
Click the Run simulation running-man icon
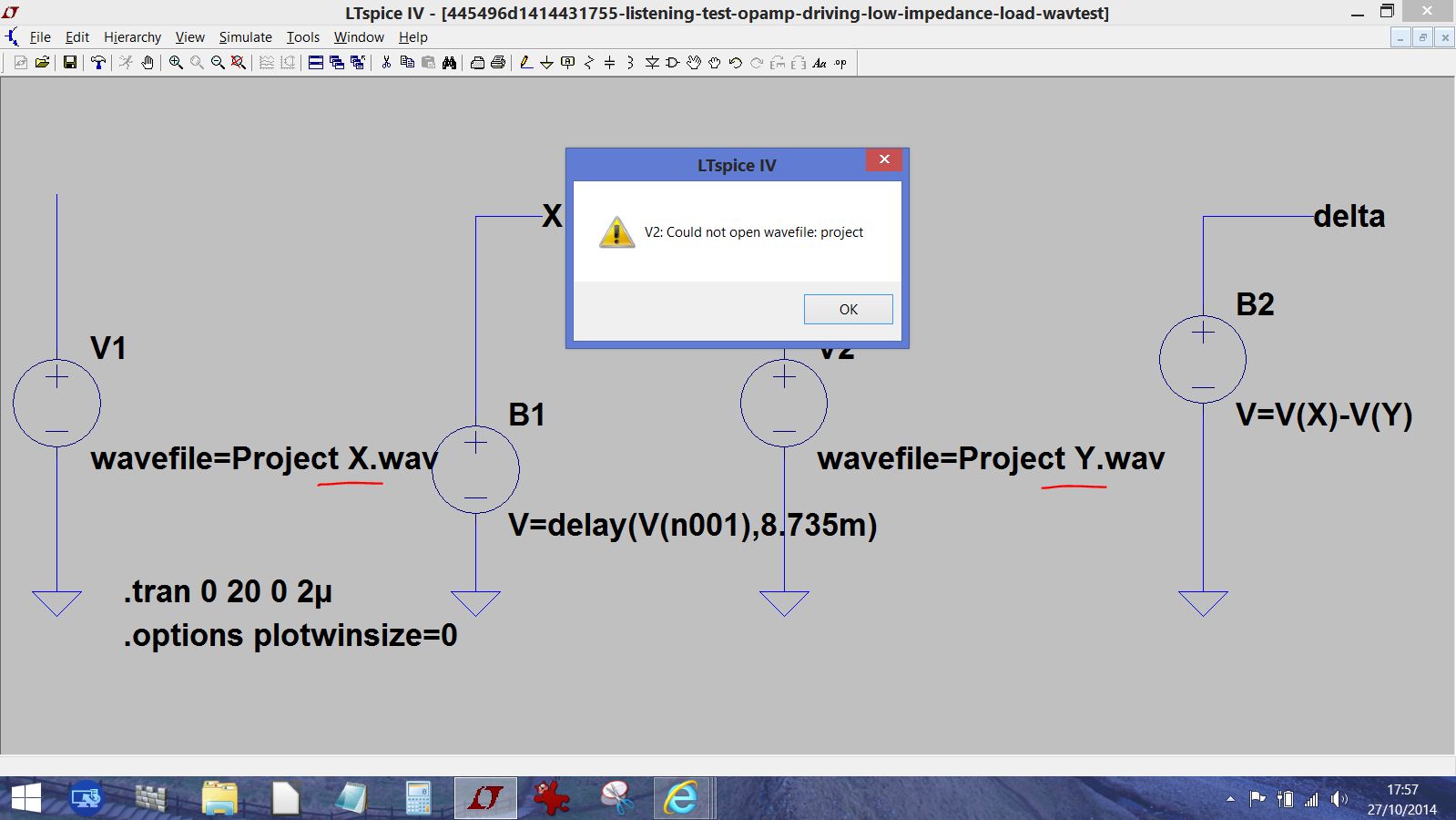coord(126,62)
